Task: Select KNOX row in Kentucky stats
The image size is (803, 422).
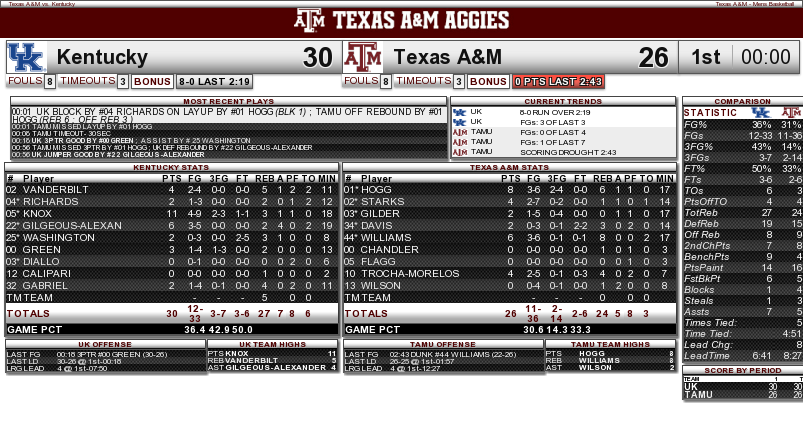Action: 171,214
